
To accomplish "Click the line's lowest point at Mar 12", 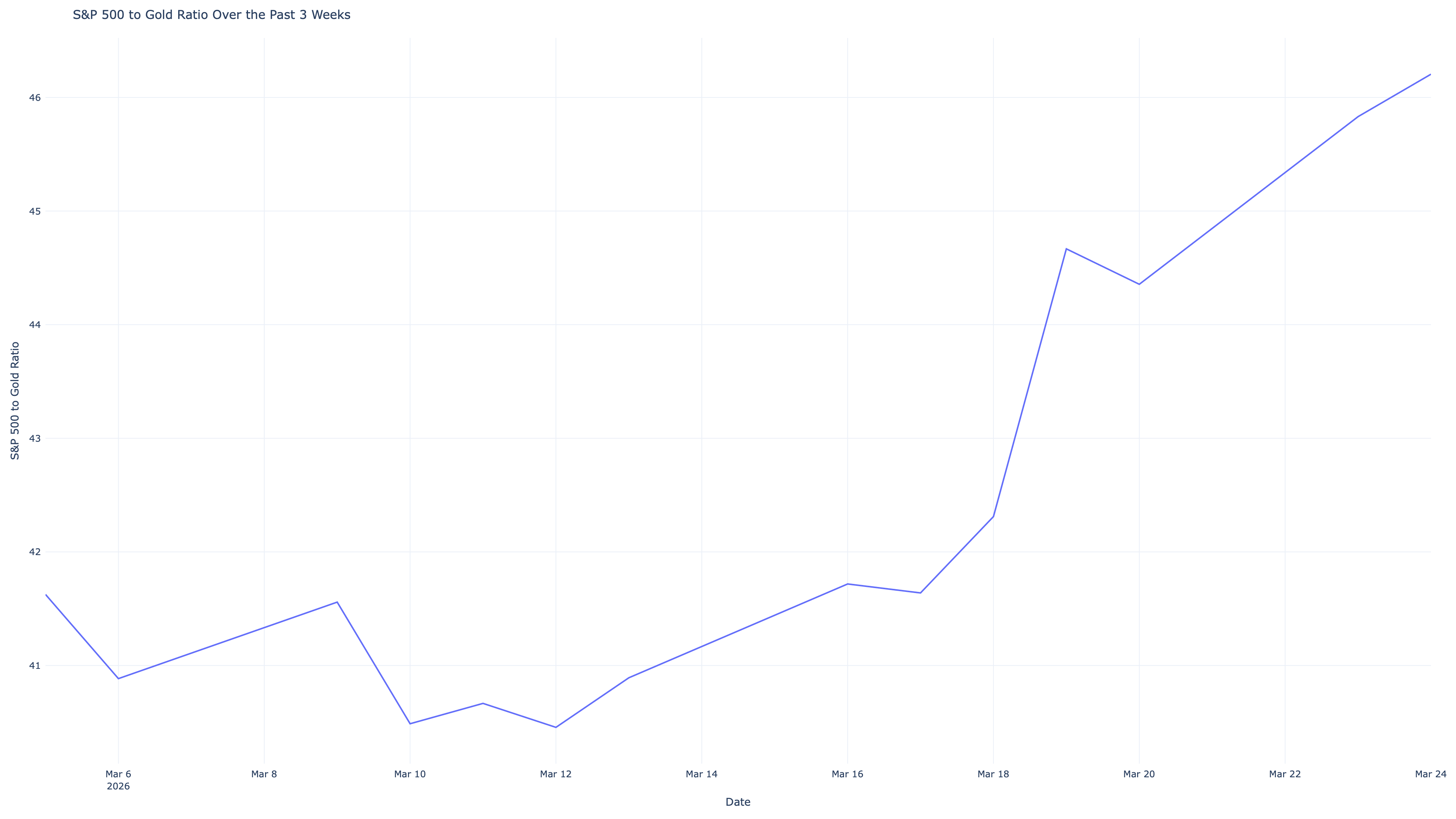I will (x=555, y=727).
